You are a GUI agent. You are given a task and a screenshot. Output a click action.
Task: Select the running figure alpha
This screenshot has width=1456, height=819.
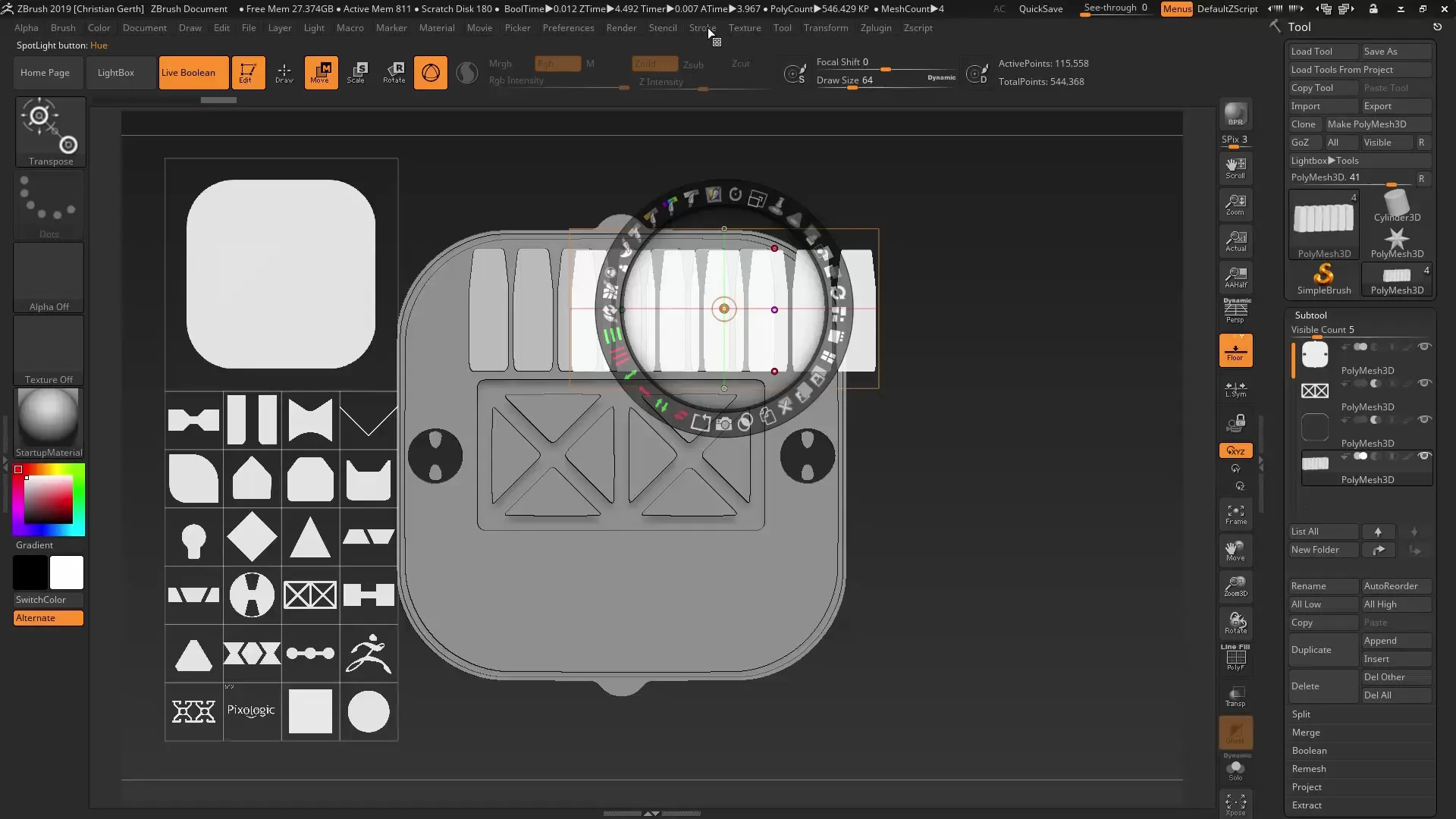pos(369,654)
